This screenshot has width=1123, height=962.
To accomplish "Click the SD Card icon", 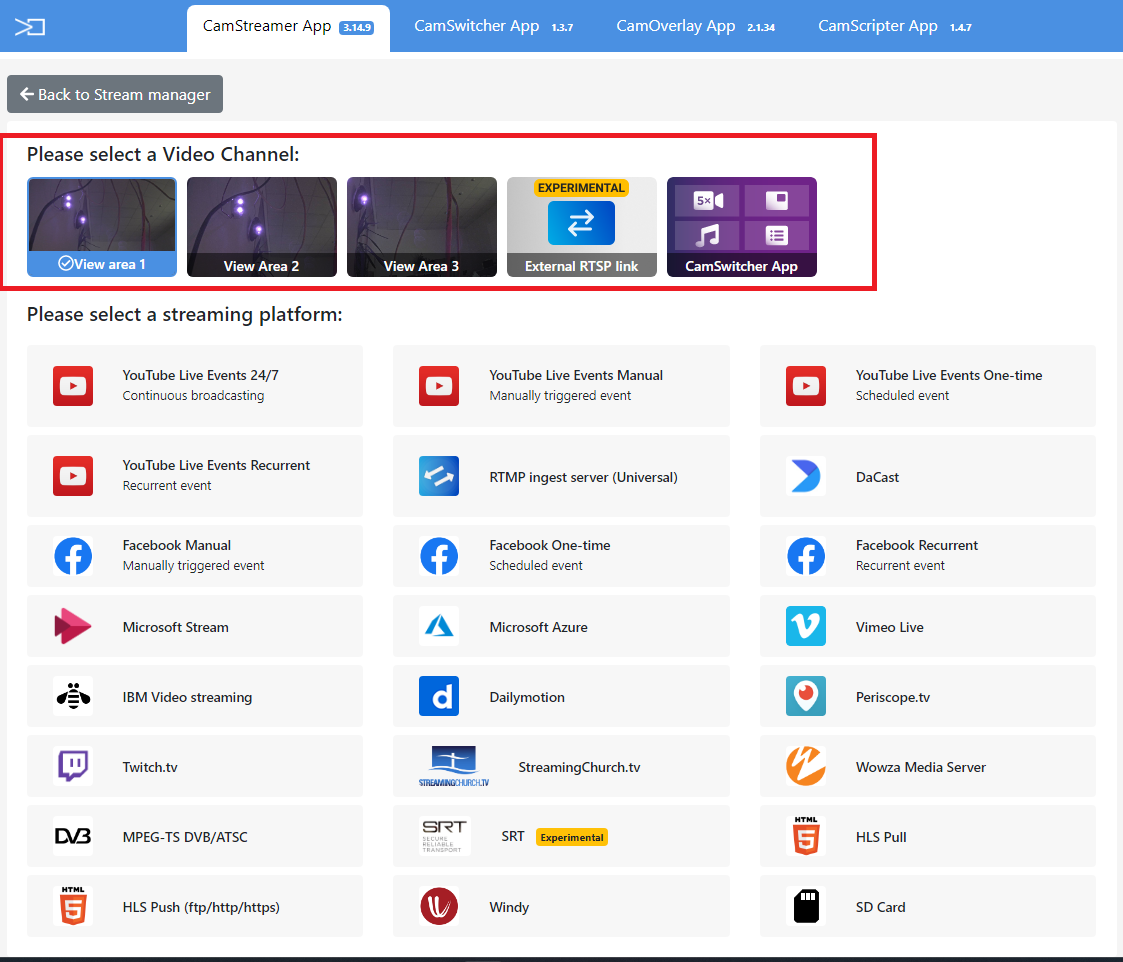I will [806, 906].
